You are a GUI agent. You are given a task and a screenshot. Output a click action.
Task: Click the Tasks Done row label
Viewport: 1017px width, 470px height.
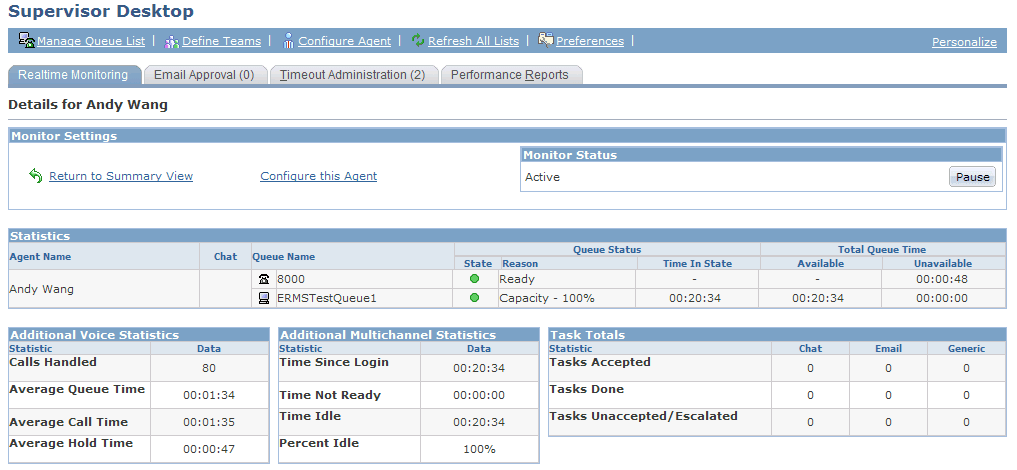(x=586, y=389)
